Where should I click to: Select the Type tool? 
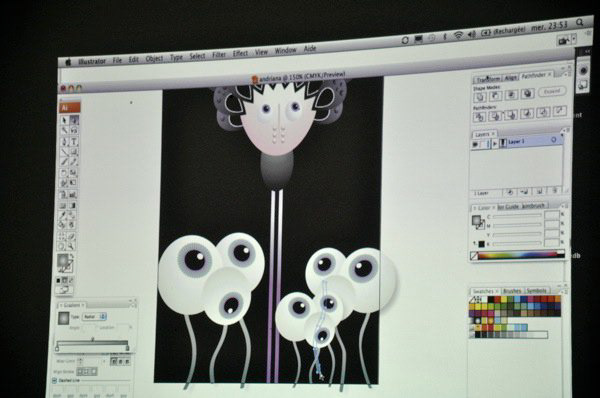click(74, 142)
